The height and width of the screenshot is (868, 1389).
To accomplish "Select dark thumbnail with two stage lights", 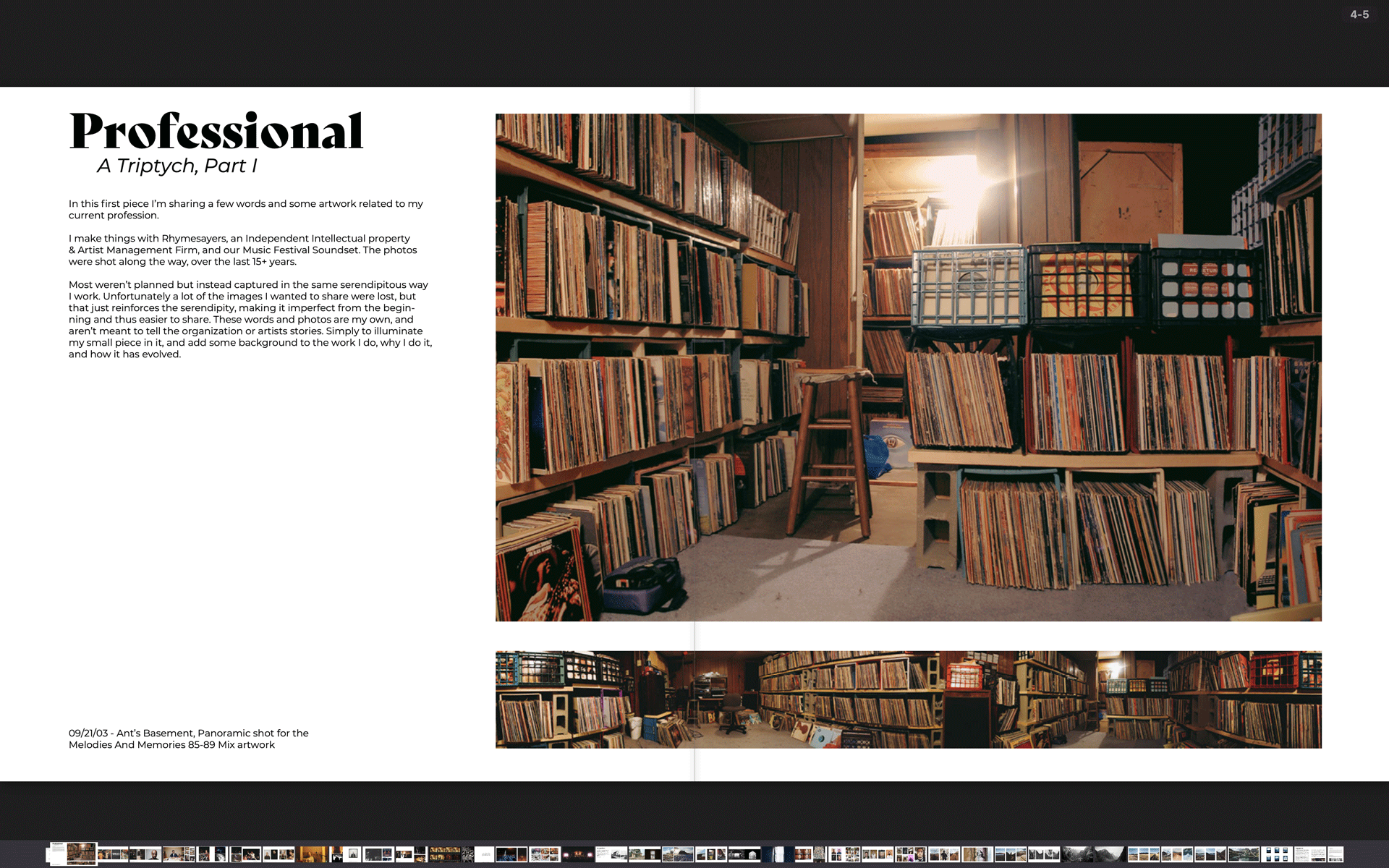I will (x=579, y=855).
